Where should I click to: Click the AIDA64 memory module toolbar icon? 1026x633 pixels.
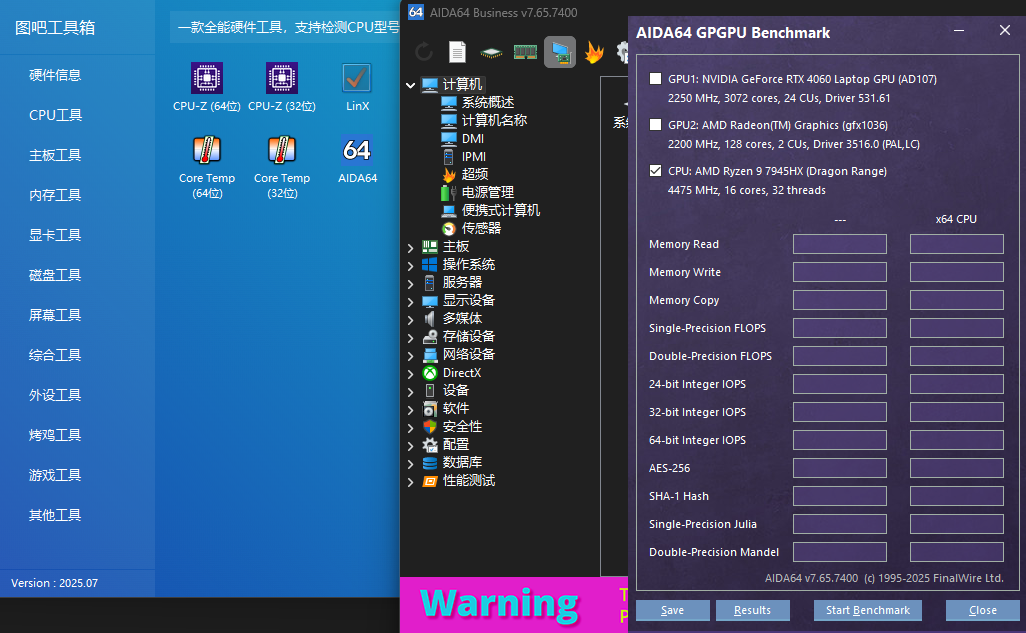coord(525,52)
